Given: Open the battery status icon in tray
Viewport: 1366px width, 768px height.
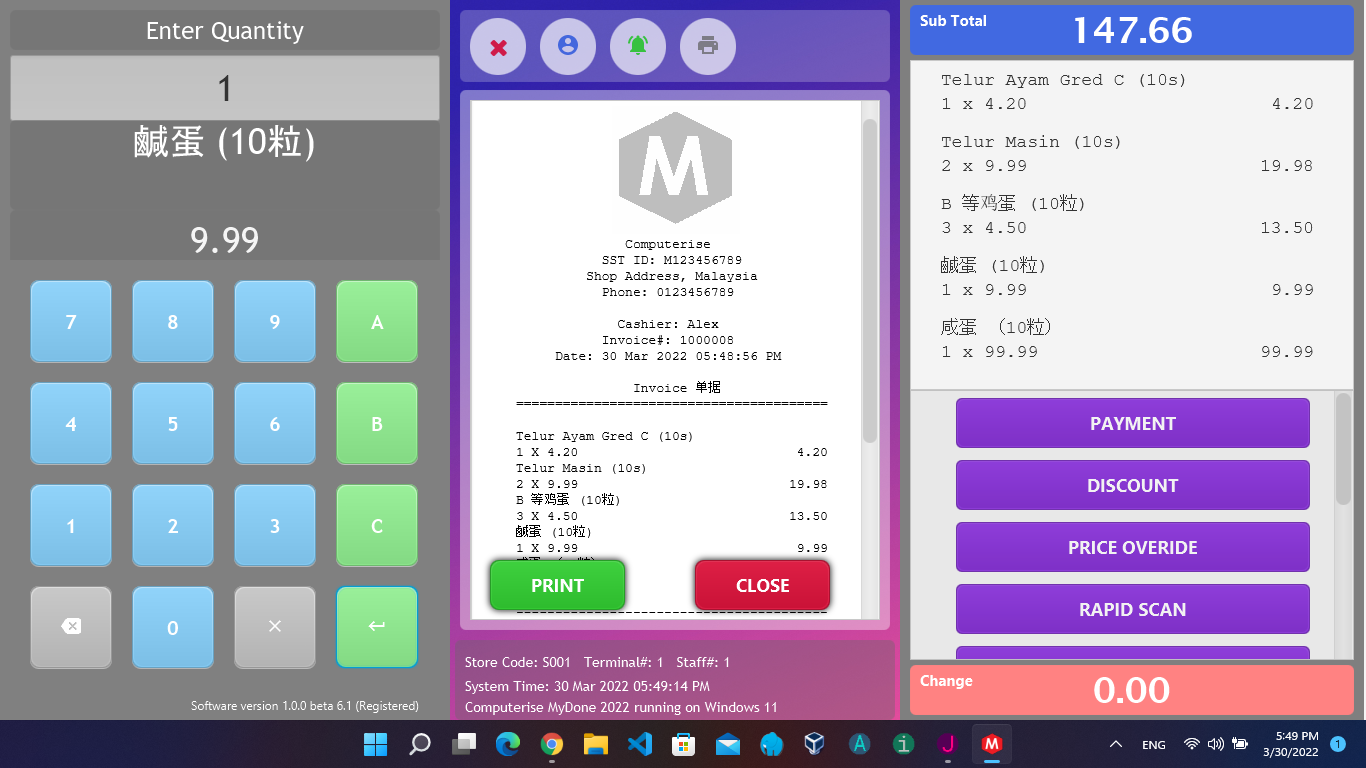Looking at the screenshot, I should 1240,744.
